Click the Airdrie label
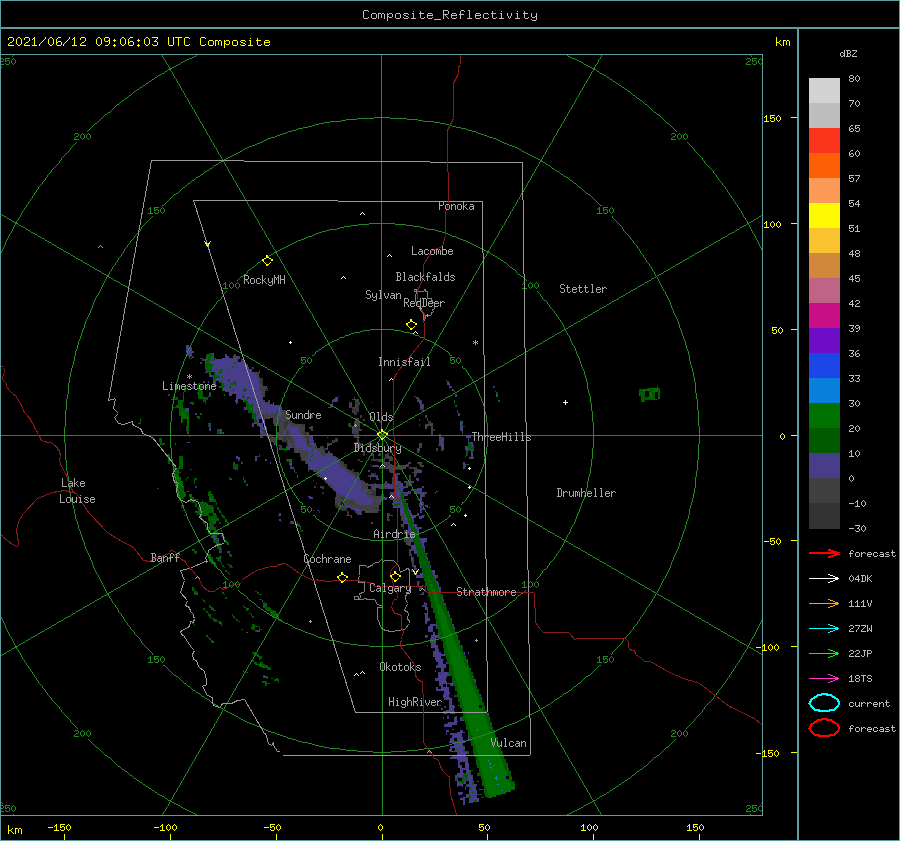Screen dimensions: 900x841 (394, 534)
